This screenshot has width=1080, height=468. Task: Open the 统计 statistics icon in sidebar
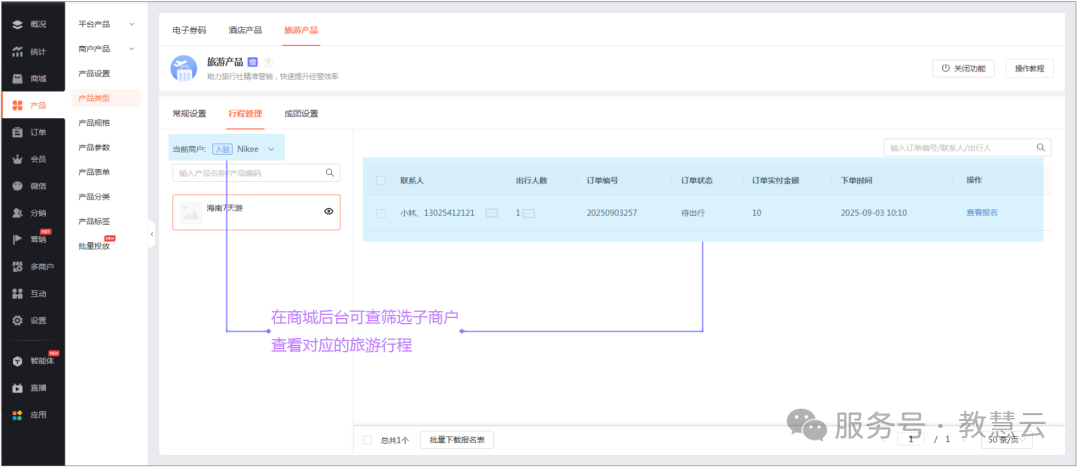17,52
